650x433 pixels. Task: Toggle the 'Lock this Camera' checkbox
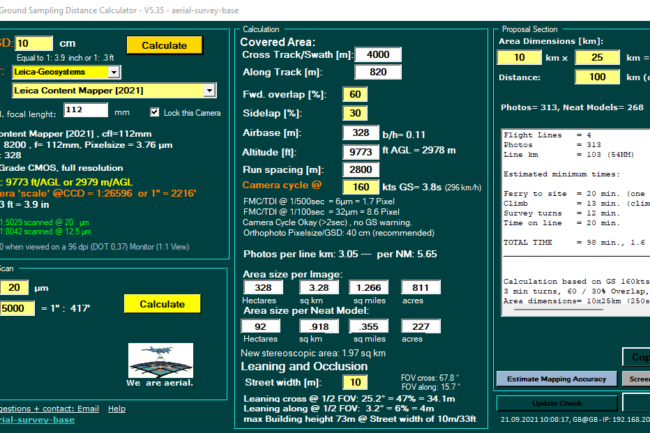tap(155, 112)
